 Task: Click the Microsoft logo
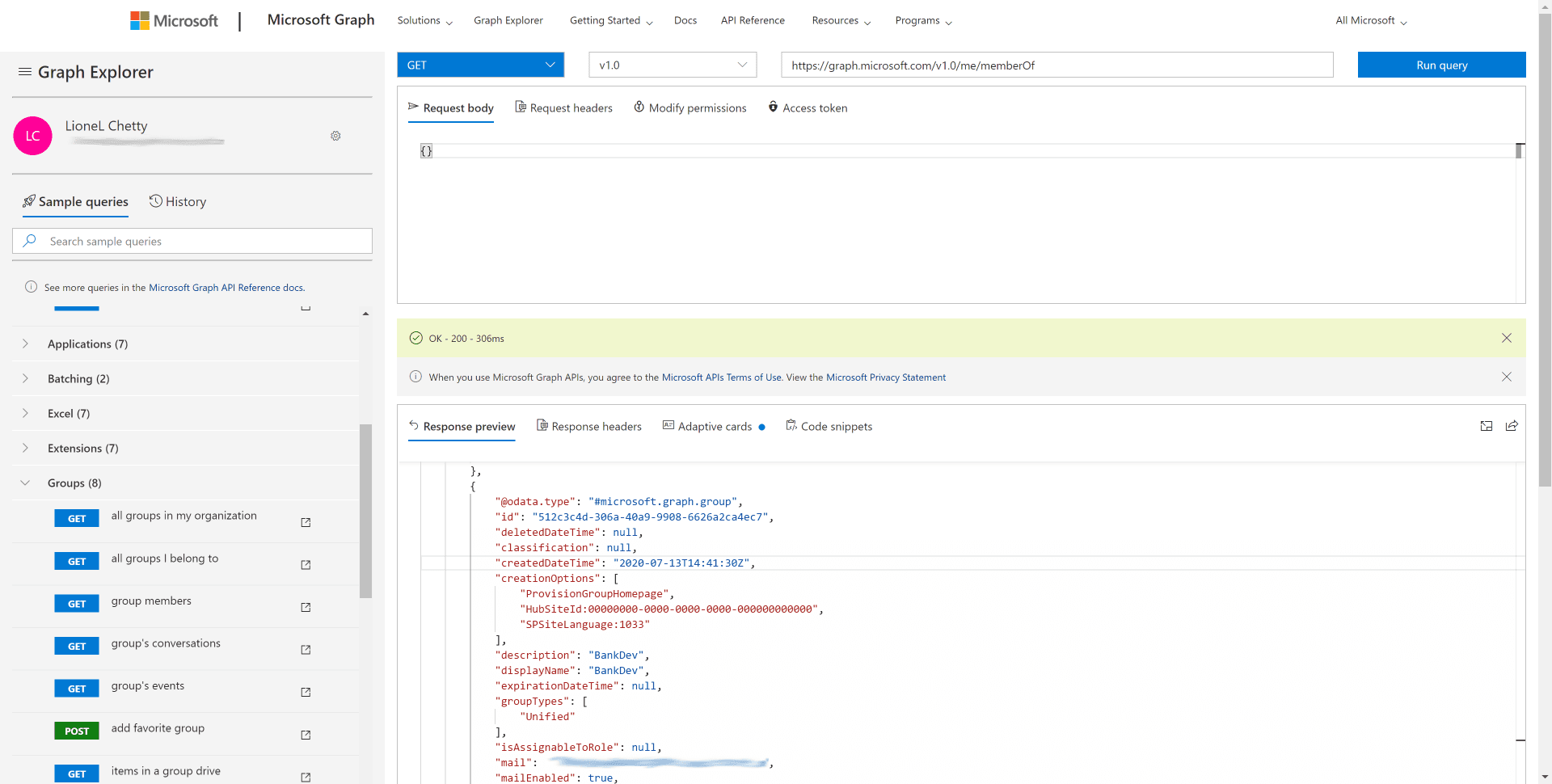(x=174, y=20)
